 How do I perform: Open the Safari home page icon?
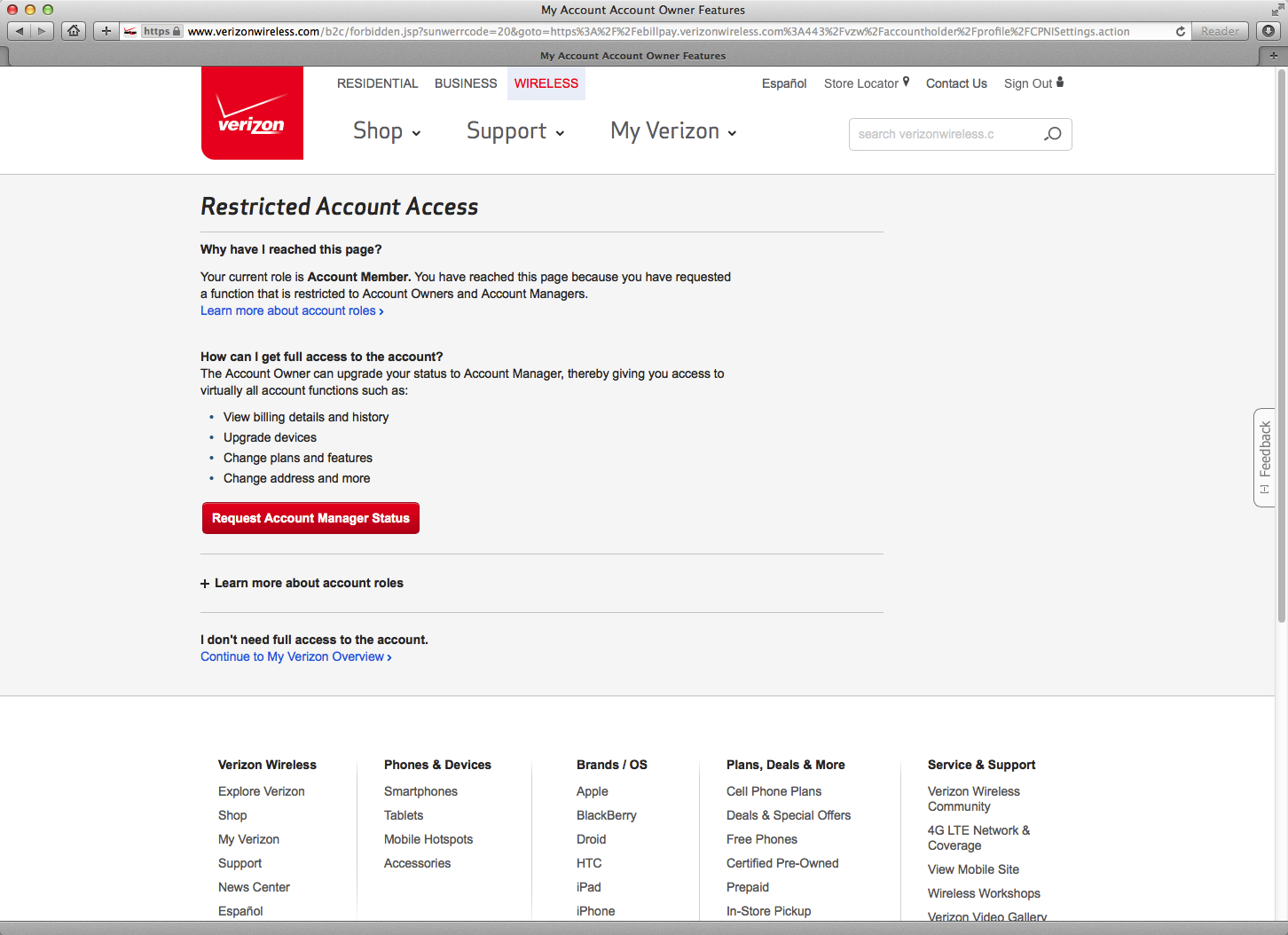point(74,31)
